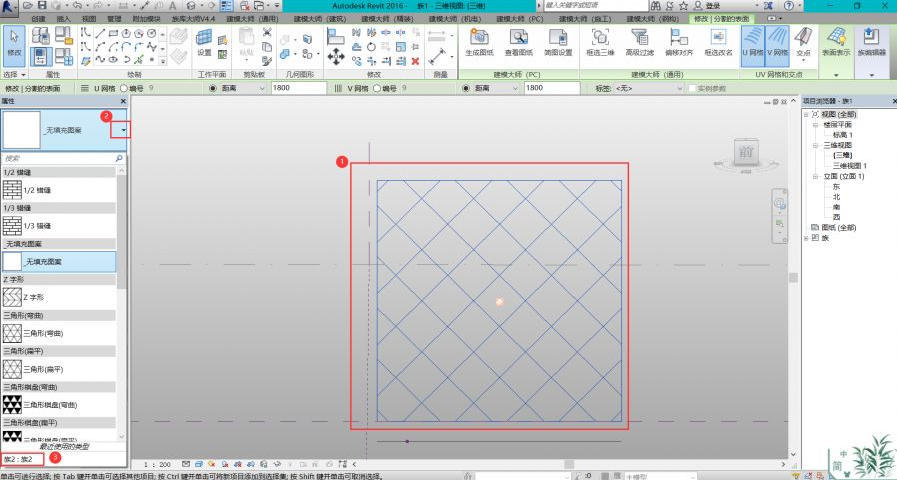
Task: Click the undo arrow in quick access toolbar
Action: [x=77, y=5]
